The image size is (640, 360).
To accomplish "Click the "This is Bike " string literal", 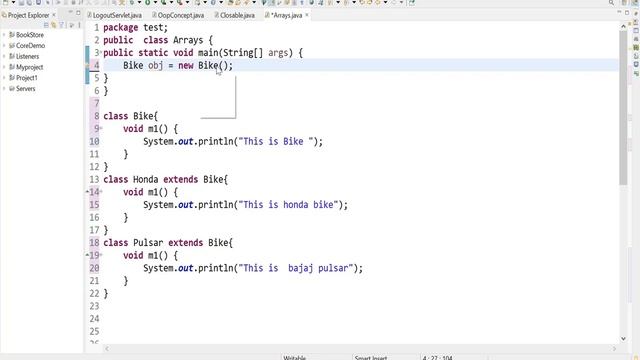I will coord(276,141).
